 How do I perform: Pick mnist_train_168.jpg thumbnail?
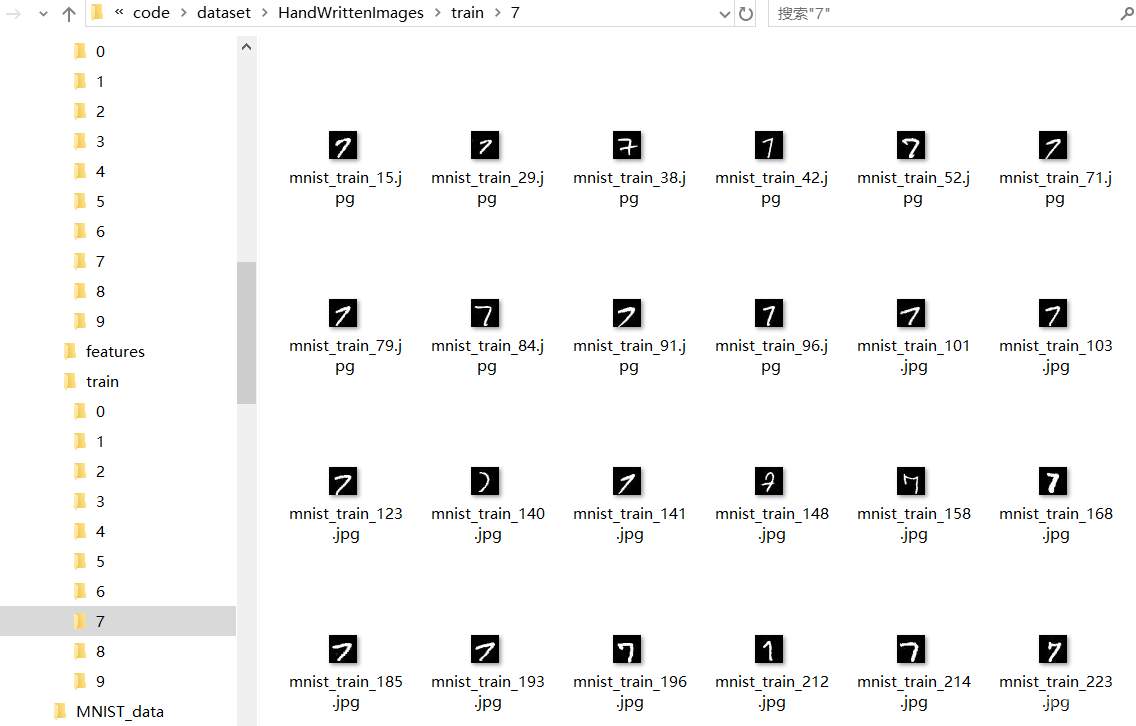coord(1053,482)
